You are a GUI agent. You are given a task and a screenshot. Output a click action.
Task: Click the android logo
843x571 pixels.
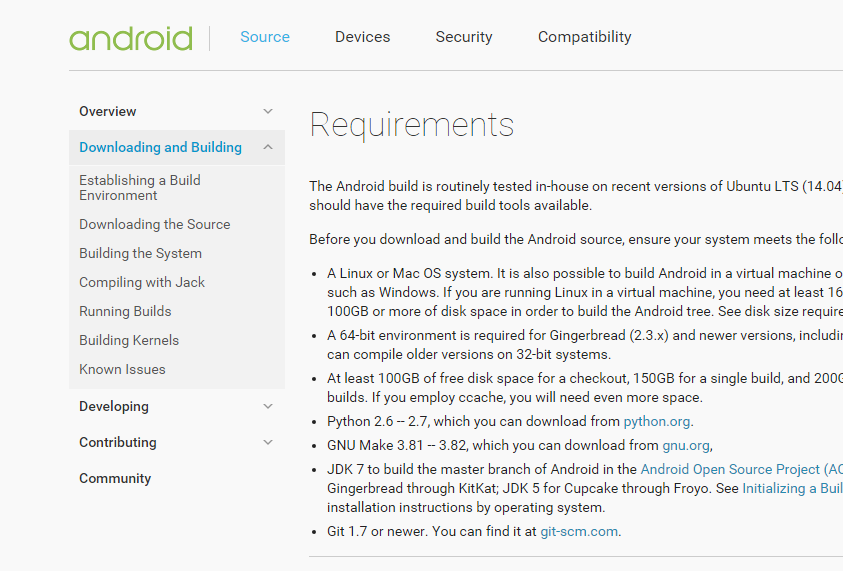click(131, 39)
